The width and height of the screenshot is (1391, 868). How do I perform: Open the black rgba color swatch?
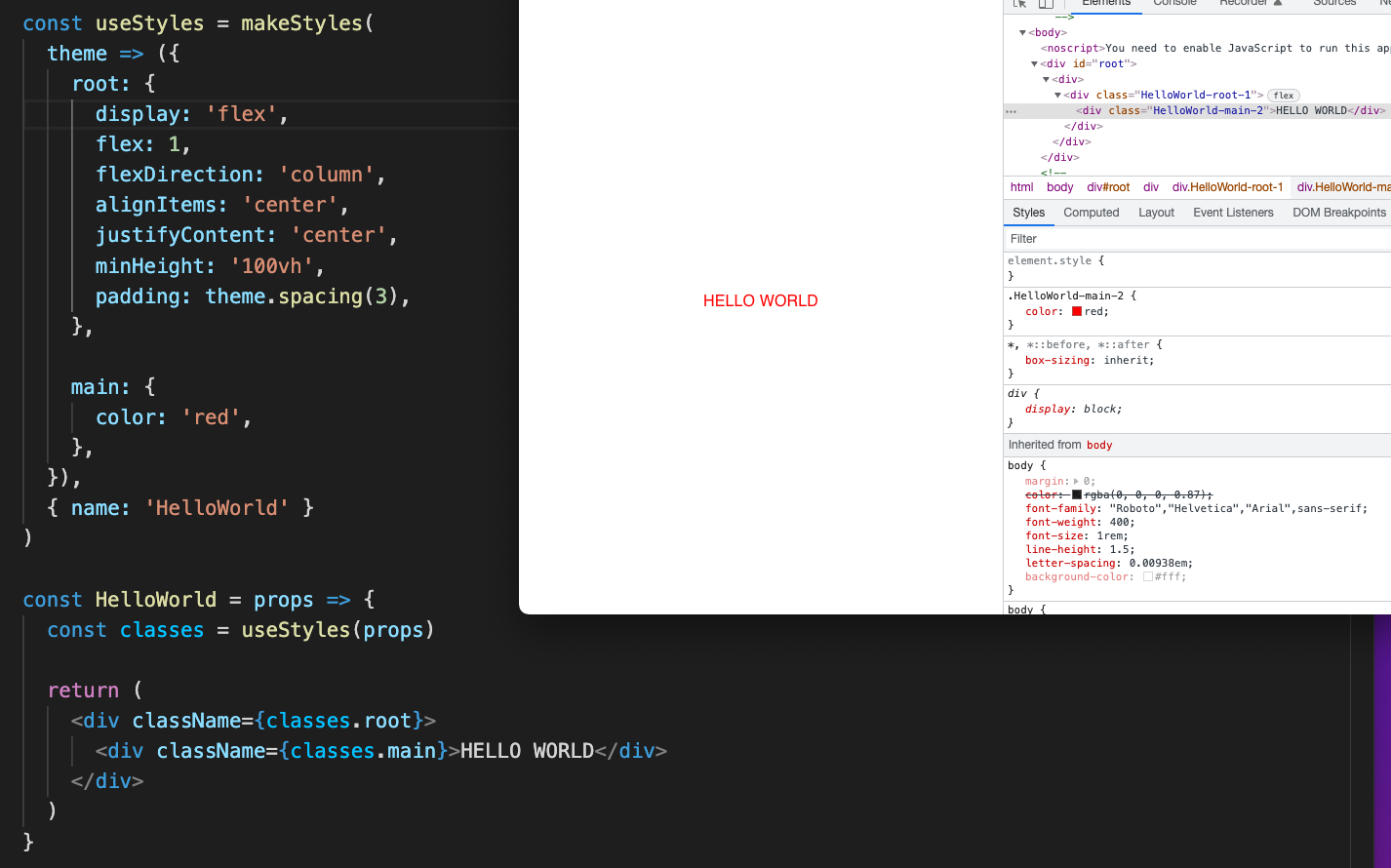(1077, 495)
